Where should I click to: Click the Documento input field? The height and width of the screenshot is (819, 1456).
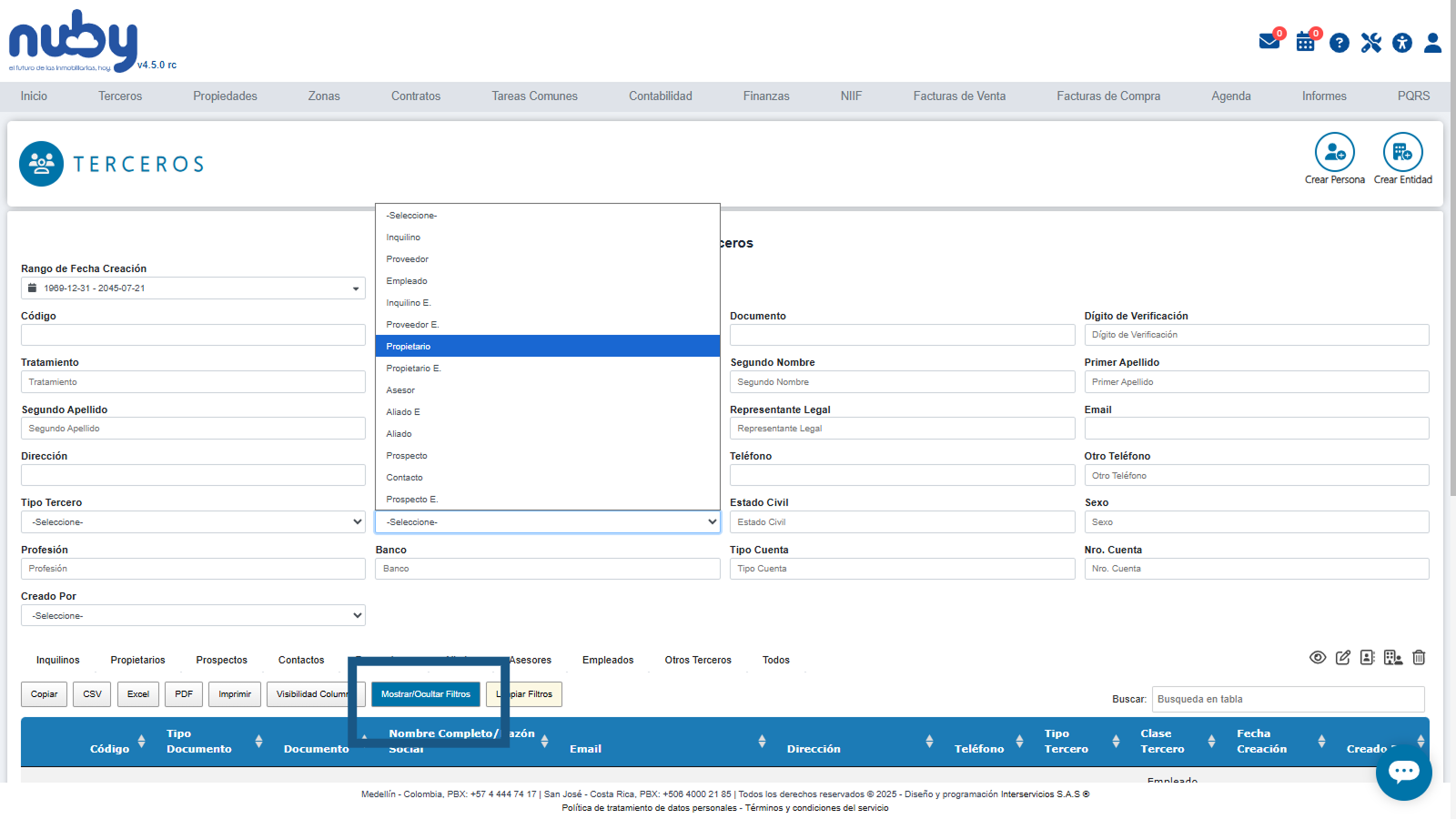pos(902,335)
